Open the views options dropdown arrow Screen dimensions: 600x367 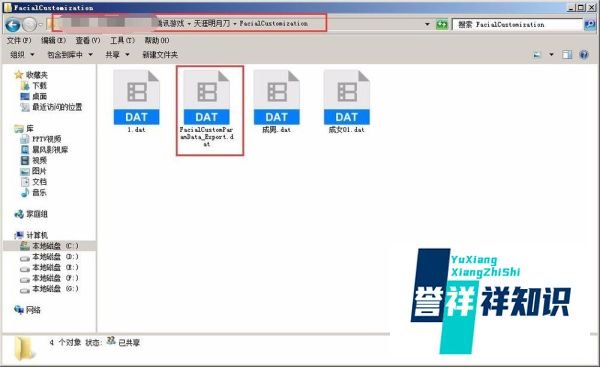pyautogui.click(x=551, y=55)
